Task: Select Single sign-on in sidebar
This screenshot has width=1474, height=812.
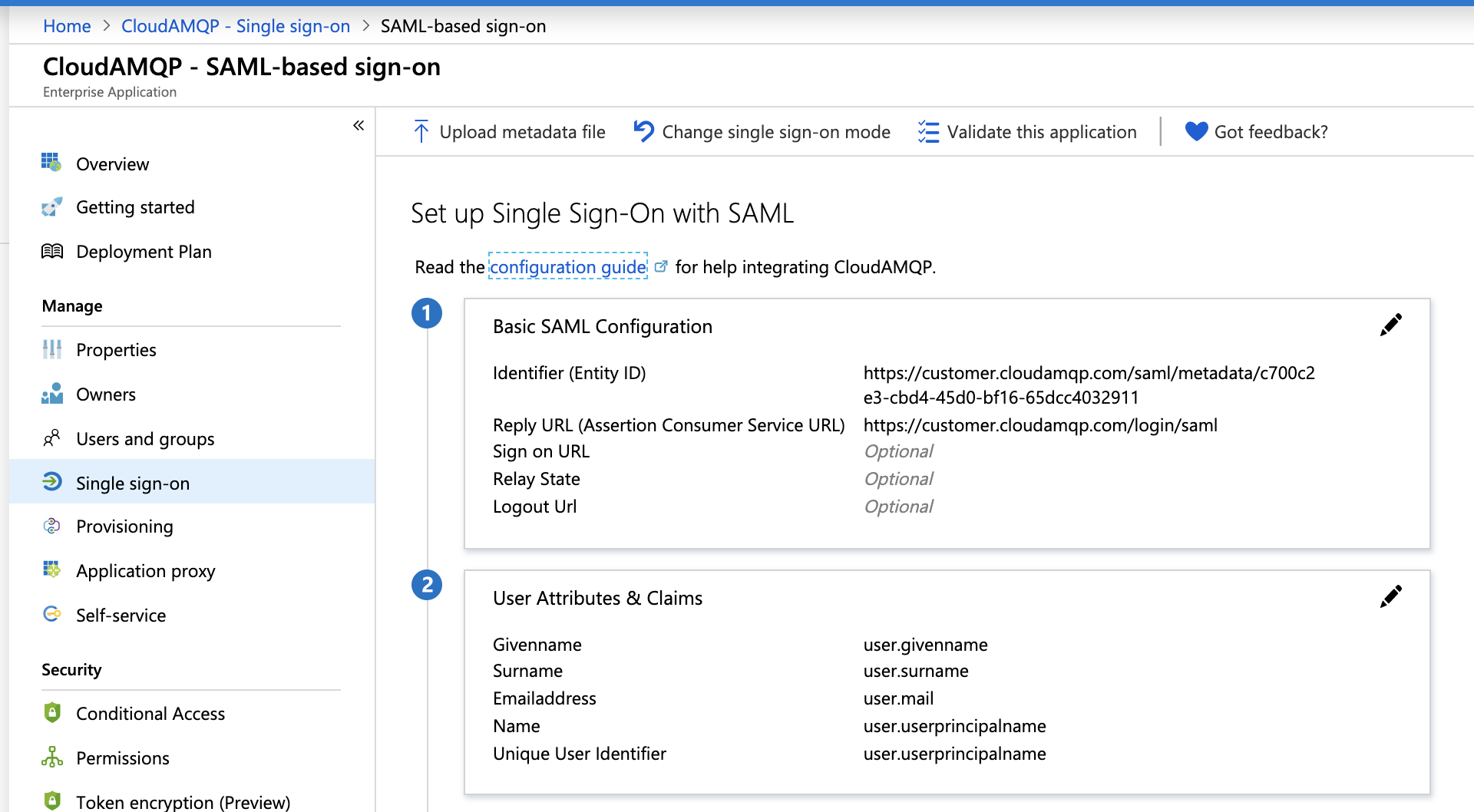Action: pos(192,482)
